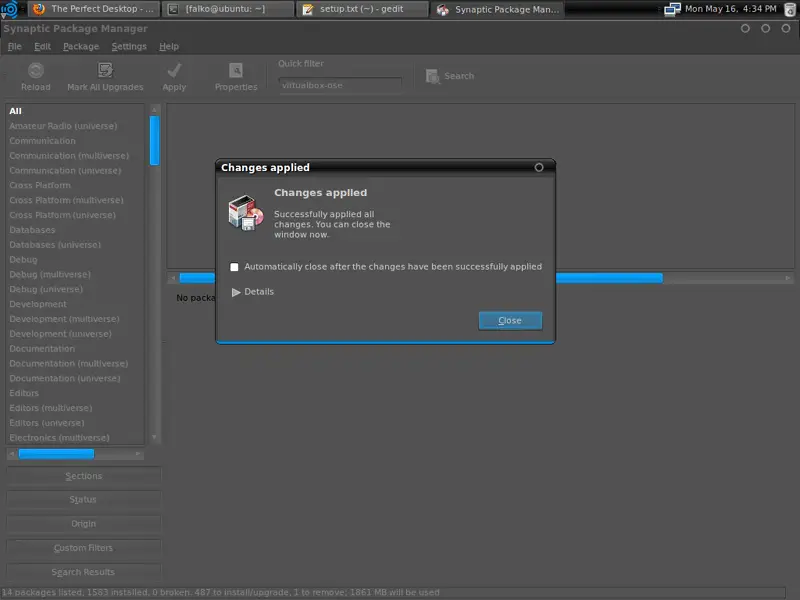This screenshot has height=600, width=800.
Task: Select Cross Platform category in list
Action: point(40,185)
